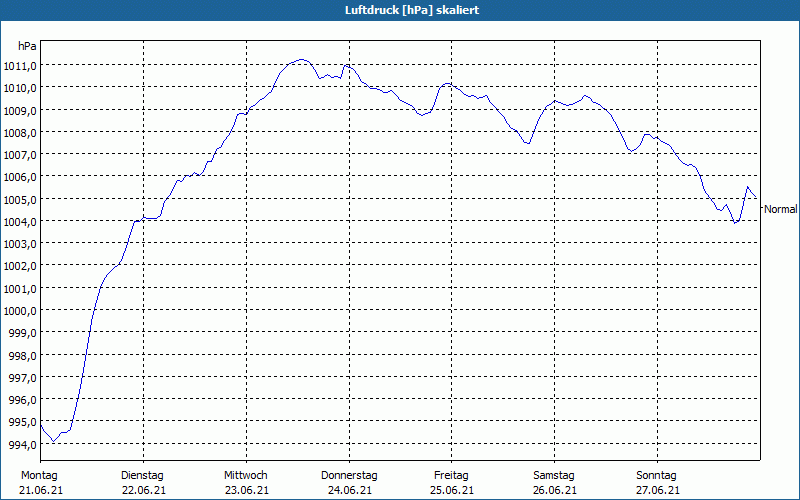
Task: Select the hPa unit label
Action: pos(27,46)
